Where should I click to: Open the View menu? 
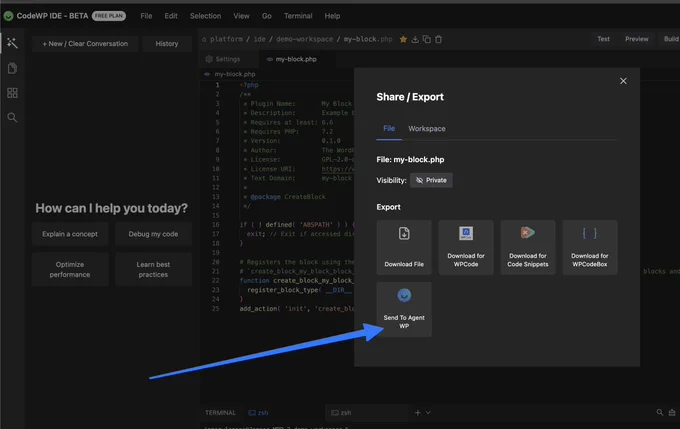241,16
